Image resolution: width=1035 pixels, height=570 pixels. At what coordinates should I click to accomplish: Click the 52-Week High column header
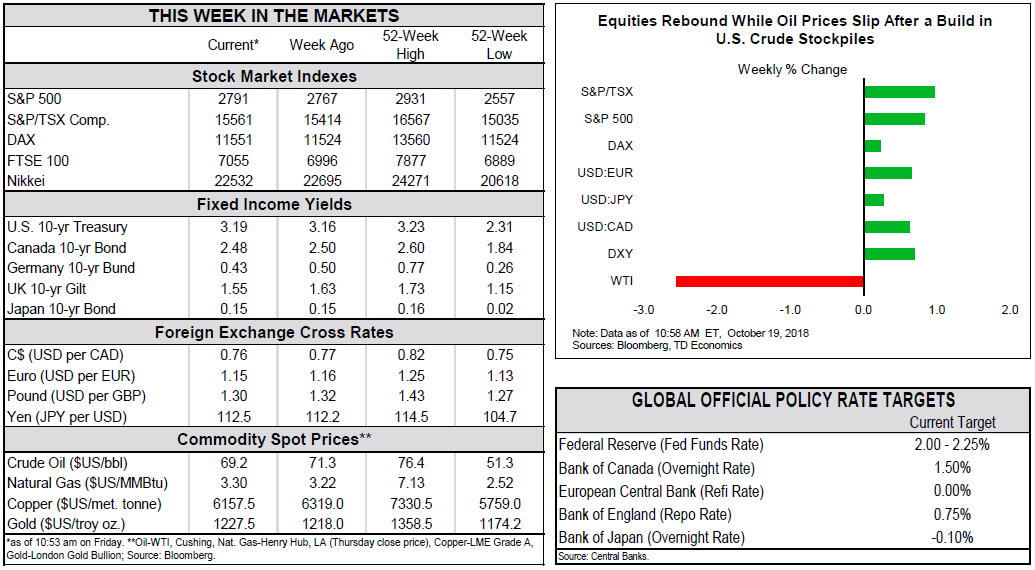[411, 45]
